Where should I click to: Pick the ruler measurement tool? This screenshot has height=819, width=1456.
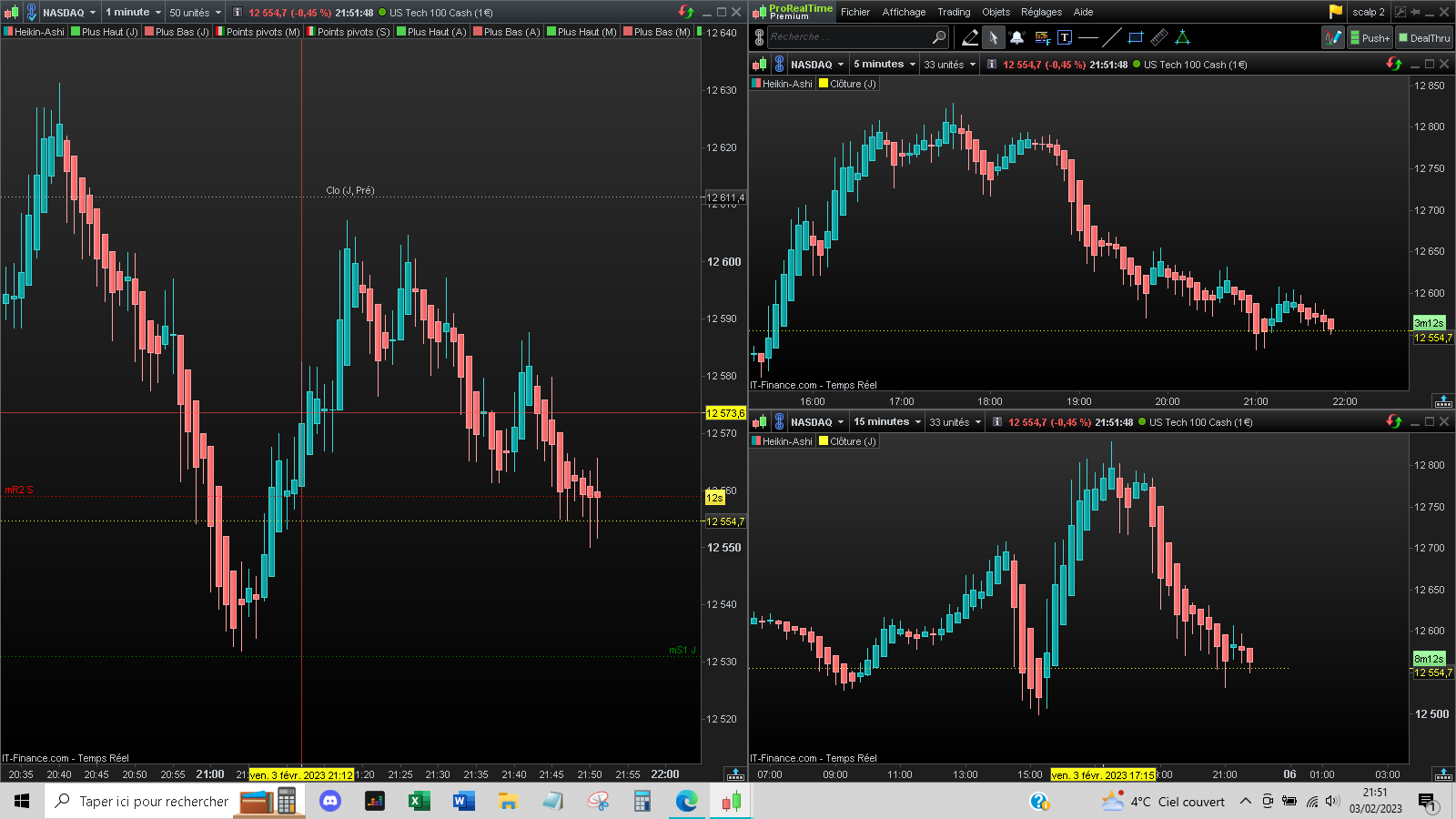tap(1159, 37)
